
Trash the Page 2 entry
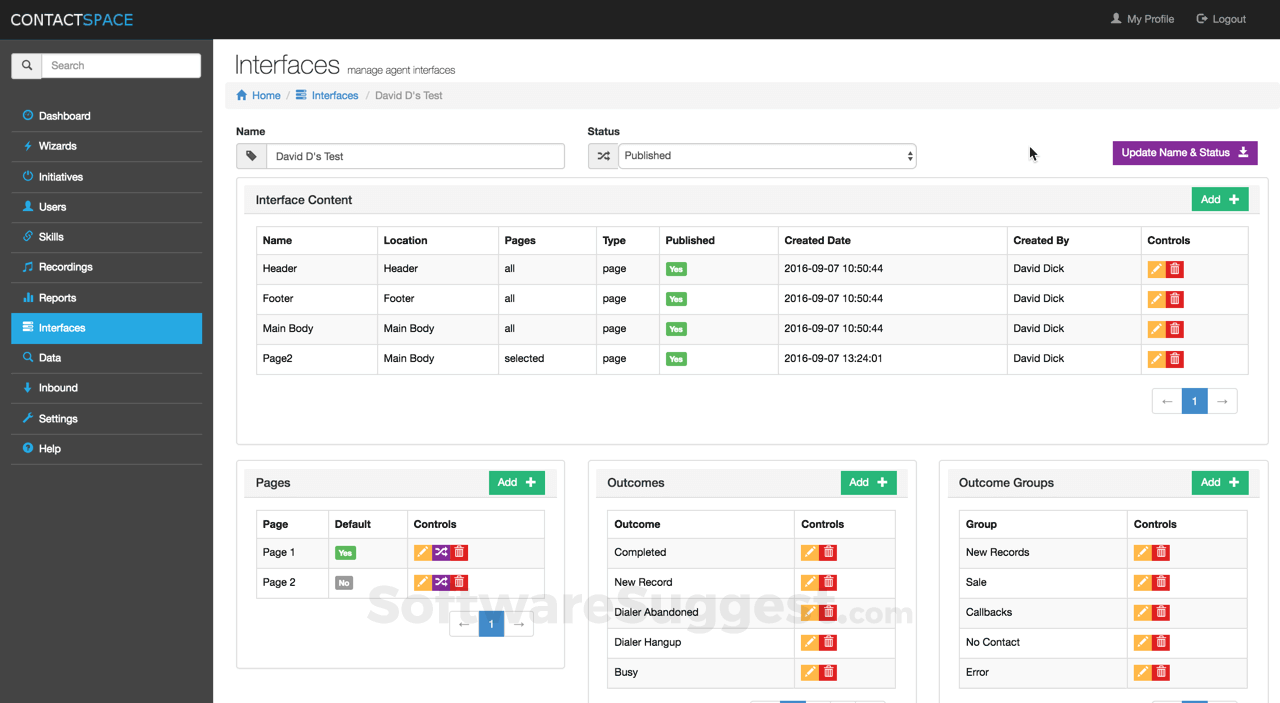[459, 582]
